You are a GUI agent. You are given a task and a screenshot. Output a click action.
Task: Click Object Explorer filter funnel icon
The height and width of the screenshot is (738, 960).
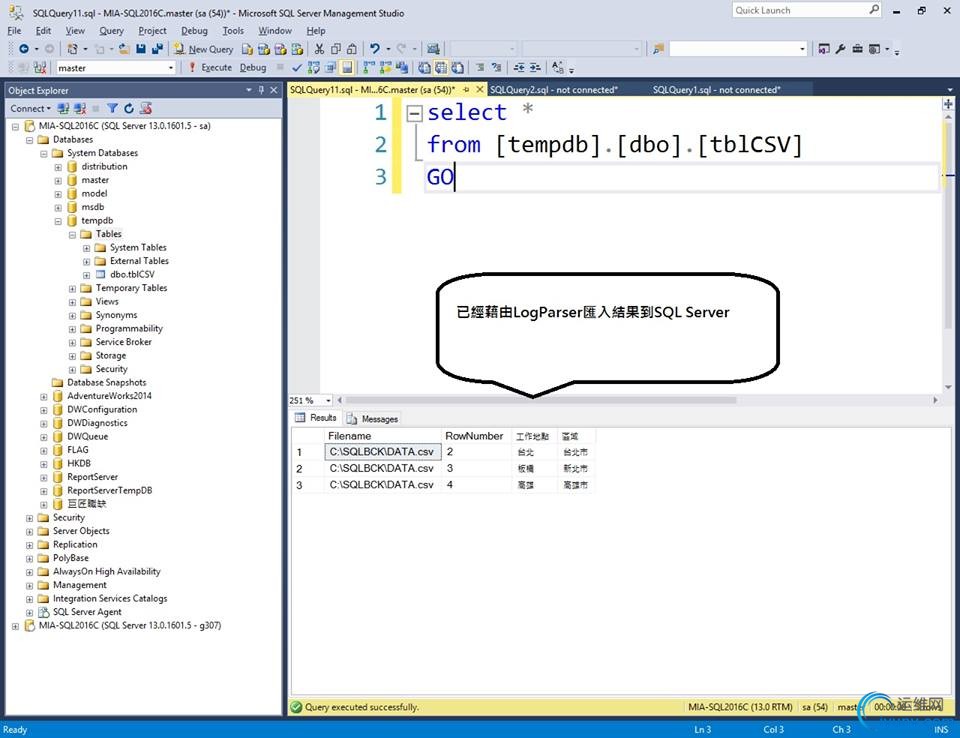click(x=113, y=108)
